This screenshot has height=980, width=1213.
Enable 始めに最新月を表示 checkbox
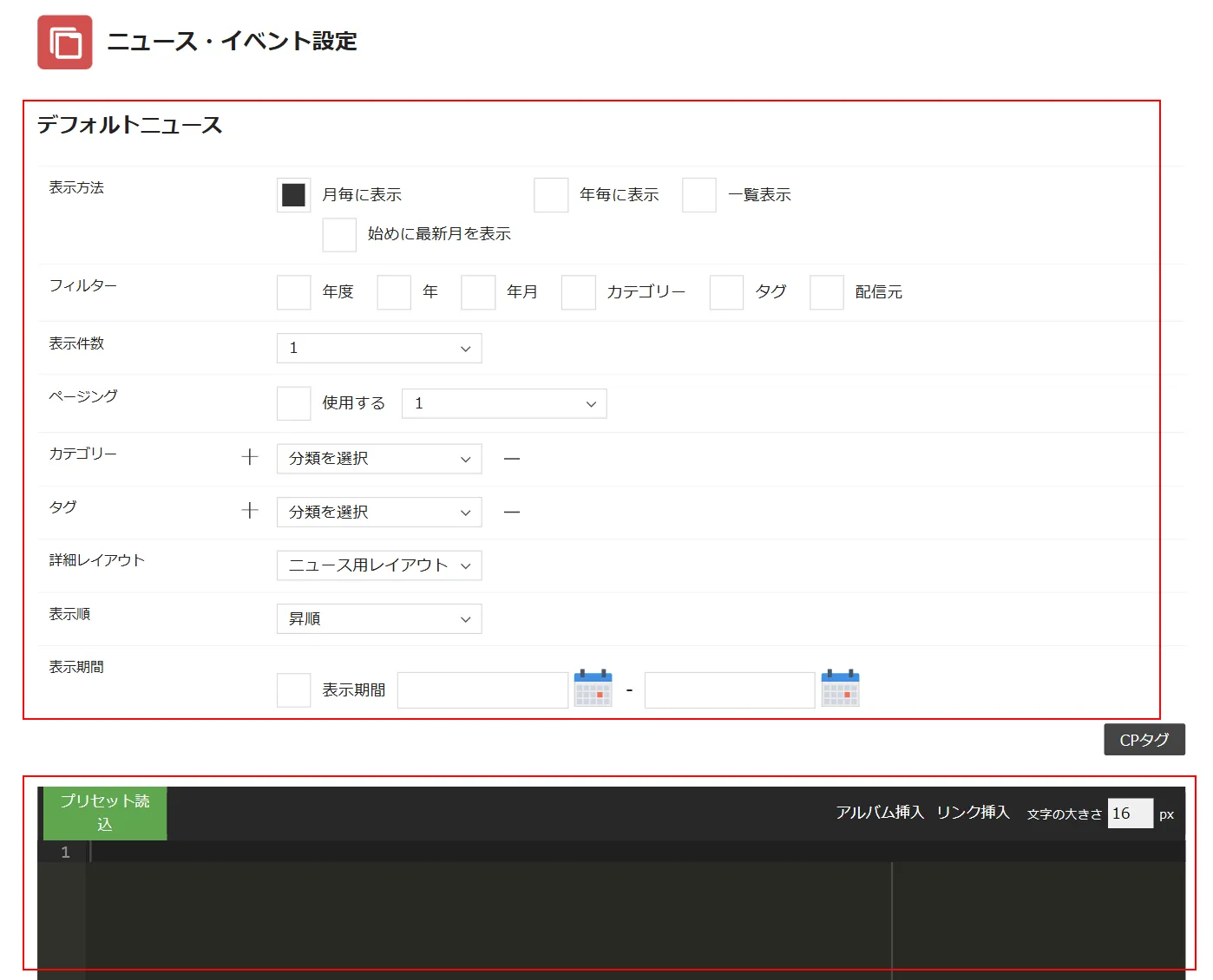click(x=339, y=234)
